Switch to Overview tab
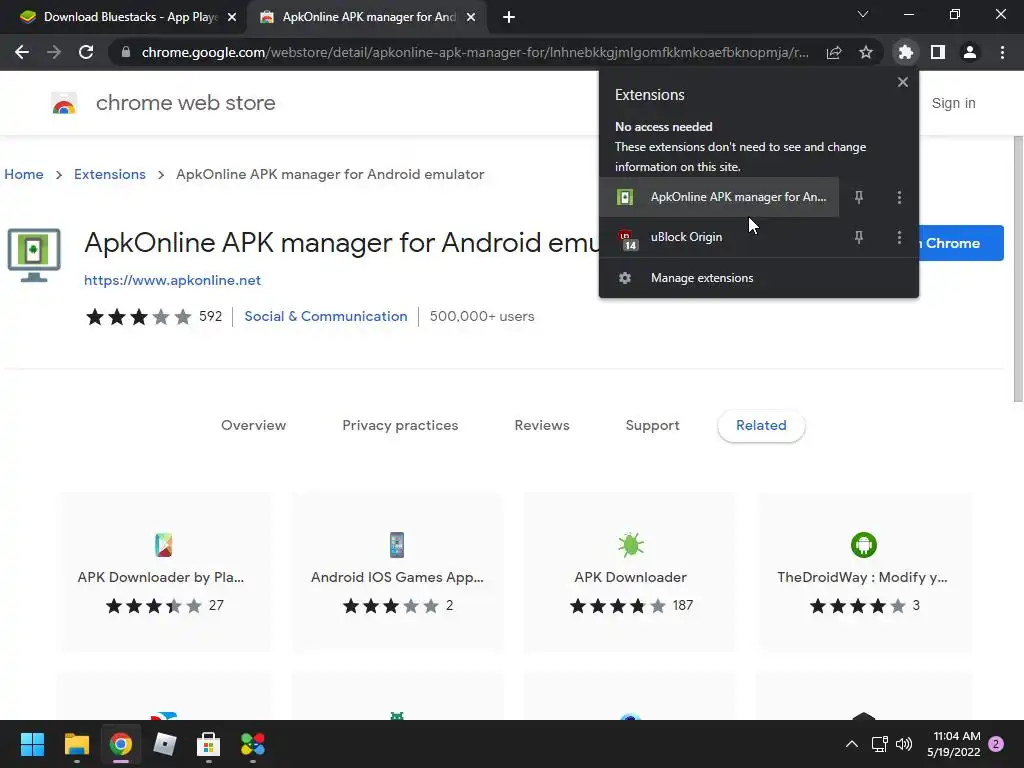This screenshot has height=768, width=1024. point(253,426)
